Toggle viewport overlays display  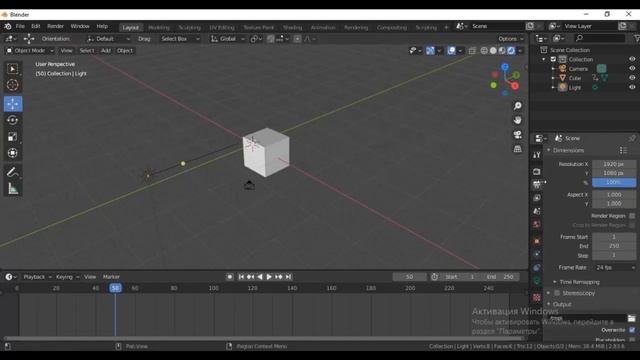(x=451, y=51)
